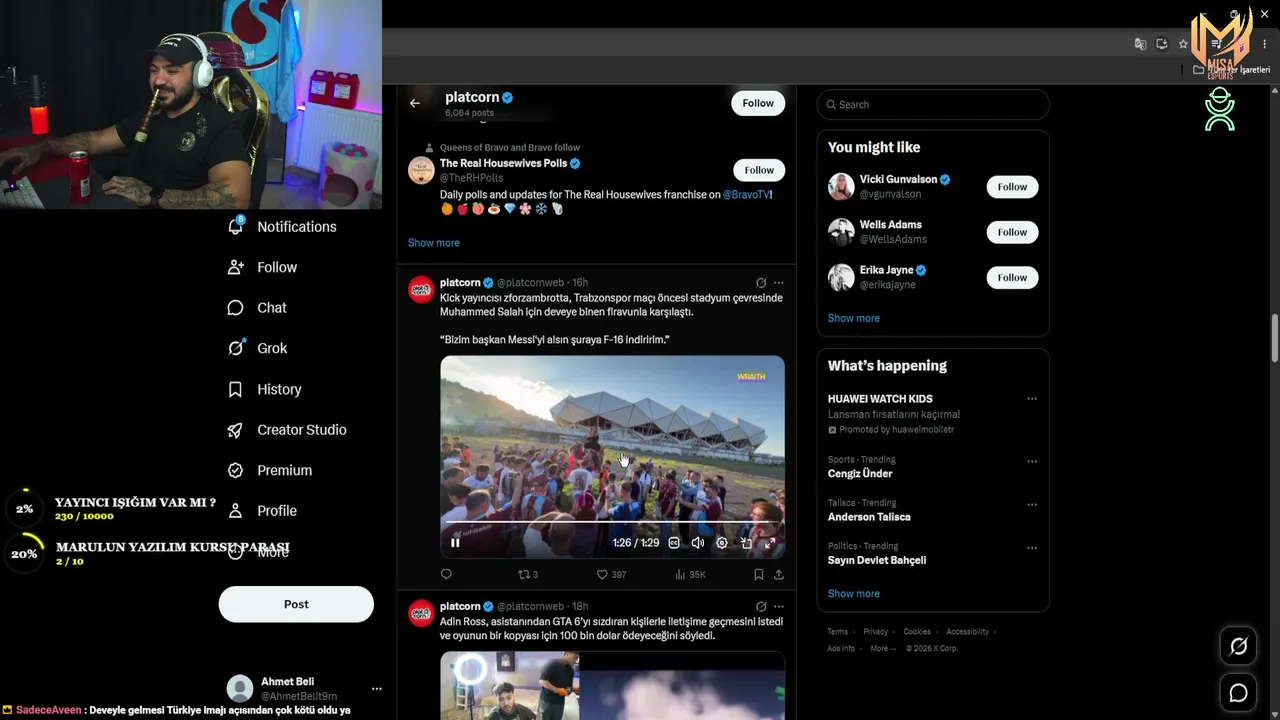
Task: Open the platcorn avatar on the 16h post
Action: pos(421,290)
